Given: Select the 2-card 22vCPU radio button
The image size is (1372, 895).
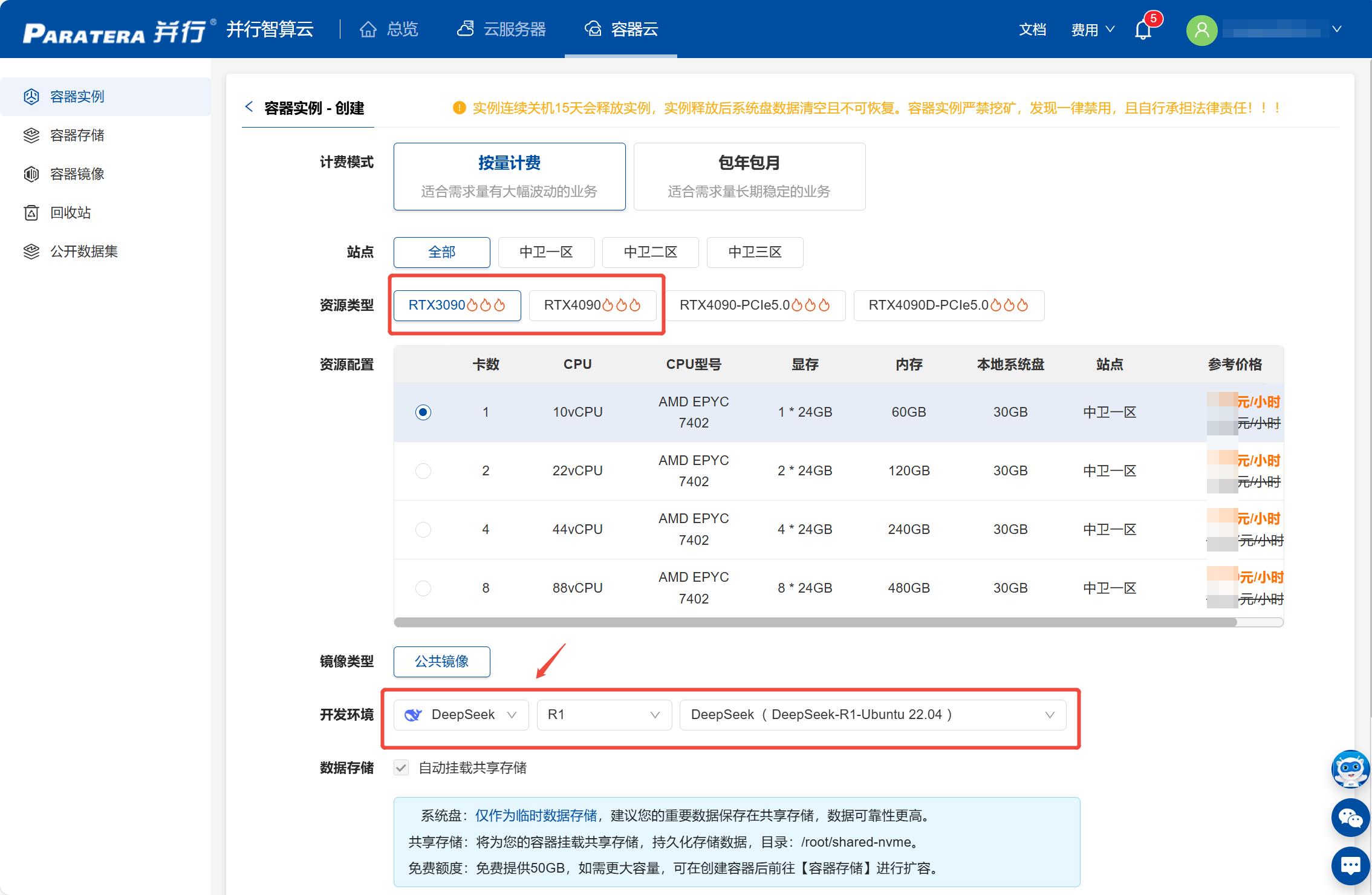Looking at the screenshot, I should 423,471.
